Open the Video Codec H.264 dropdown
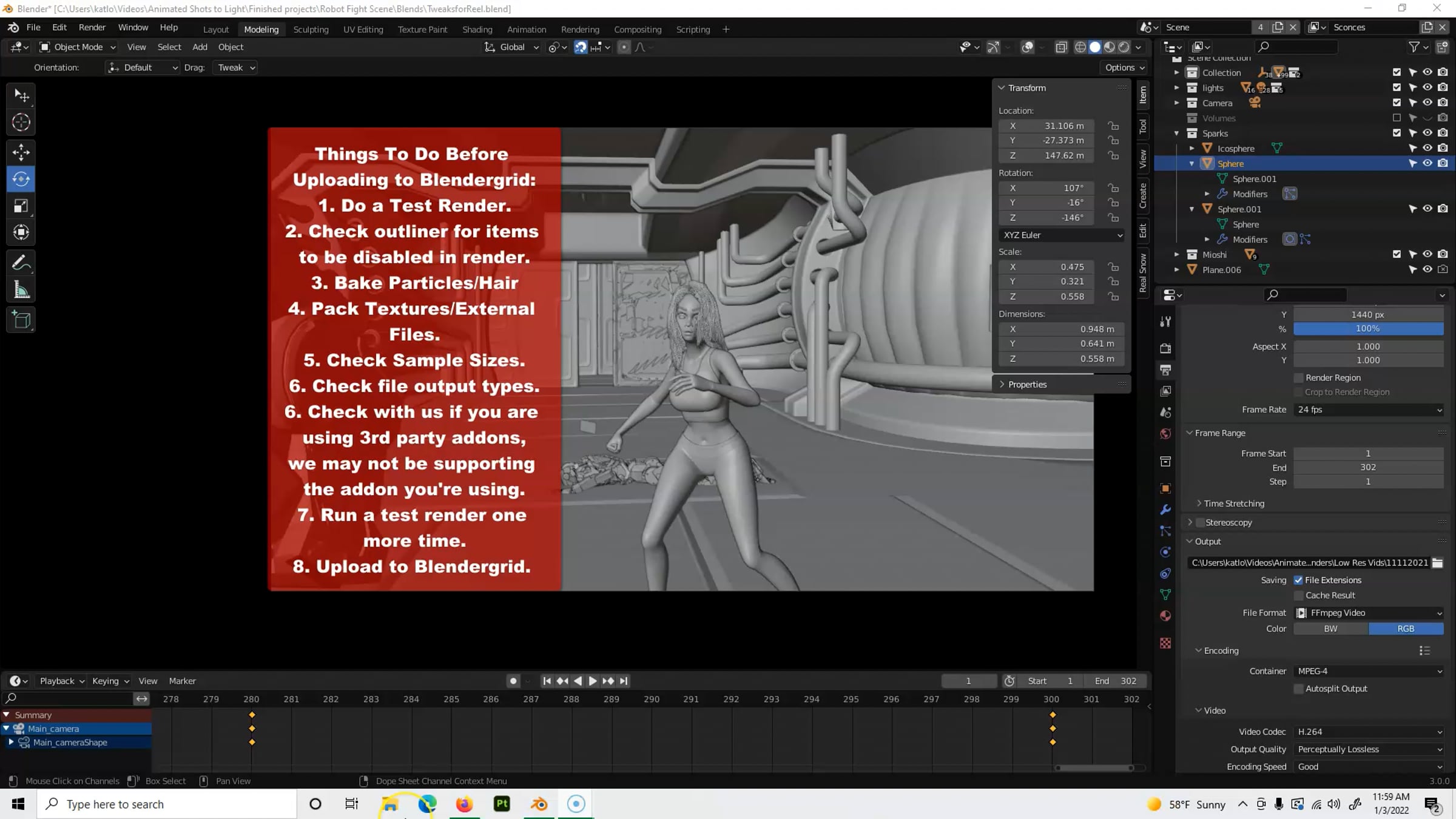 point(1368,732)
